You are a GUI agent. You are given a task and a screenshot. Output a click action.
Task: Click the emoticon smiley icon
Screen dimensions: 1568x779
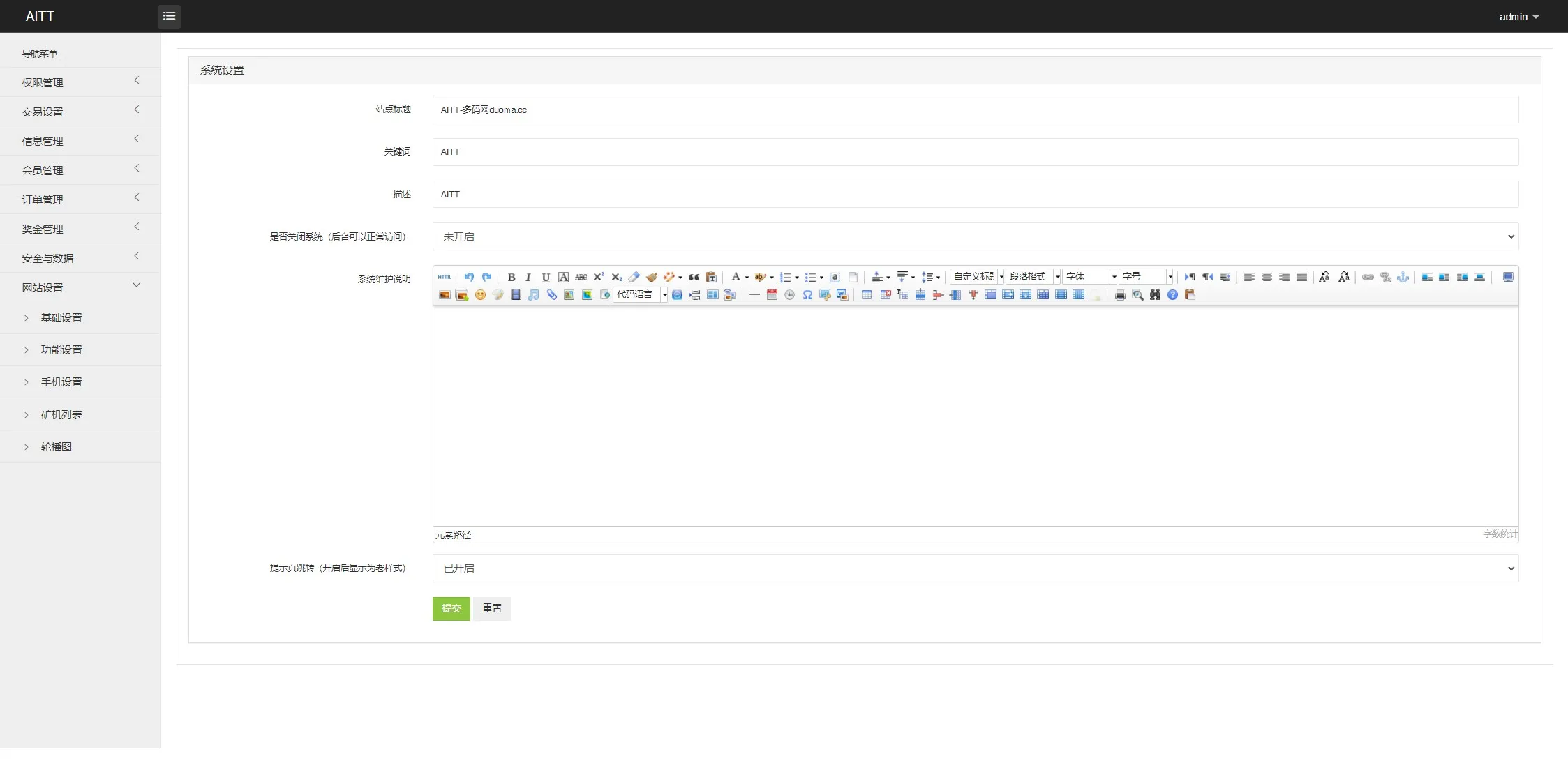(x=480, y=295)
